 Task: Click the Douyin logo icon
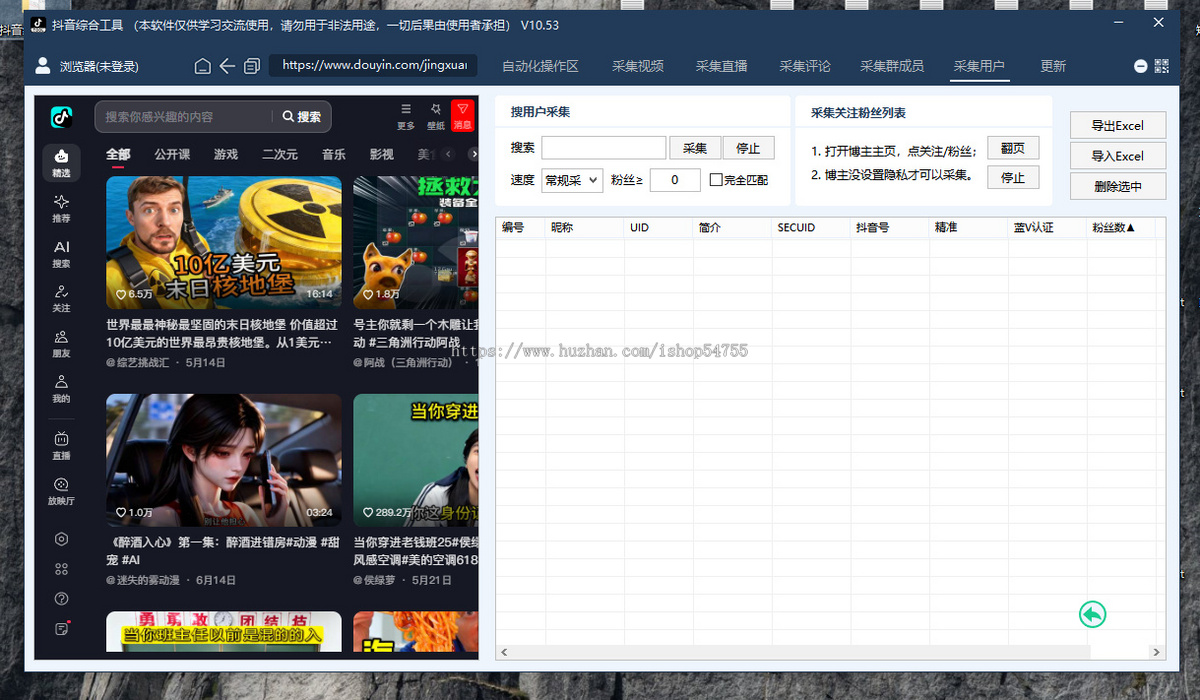[62, 117]
